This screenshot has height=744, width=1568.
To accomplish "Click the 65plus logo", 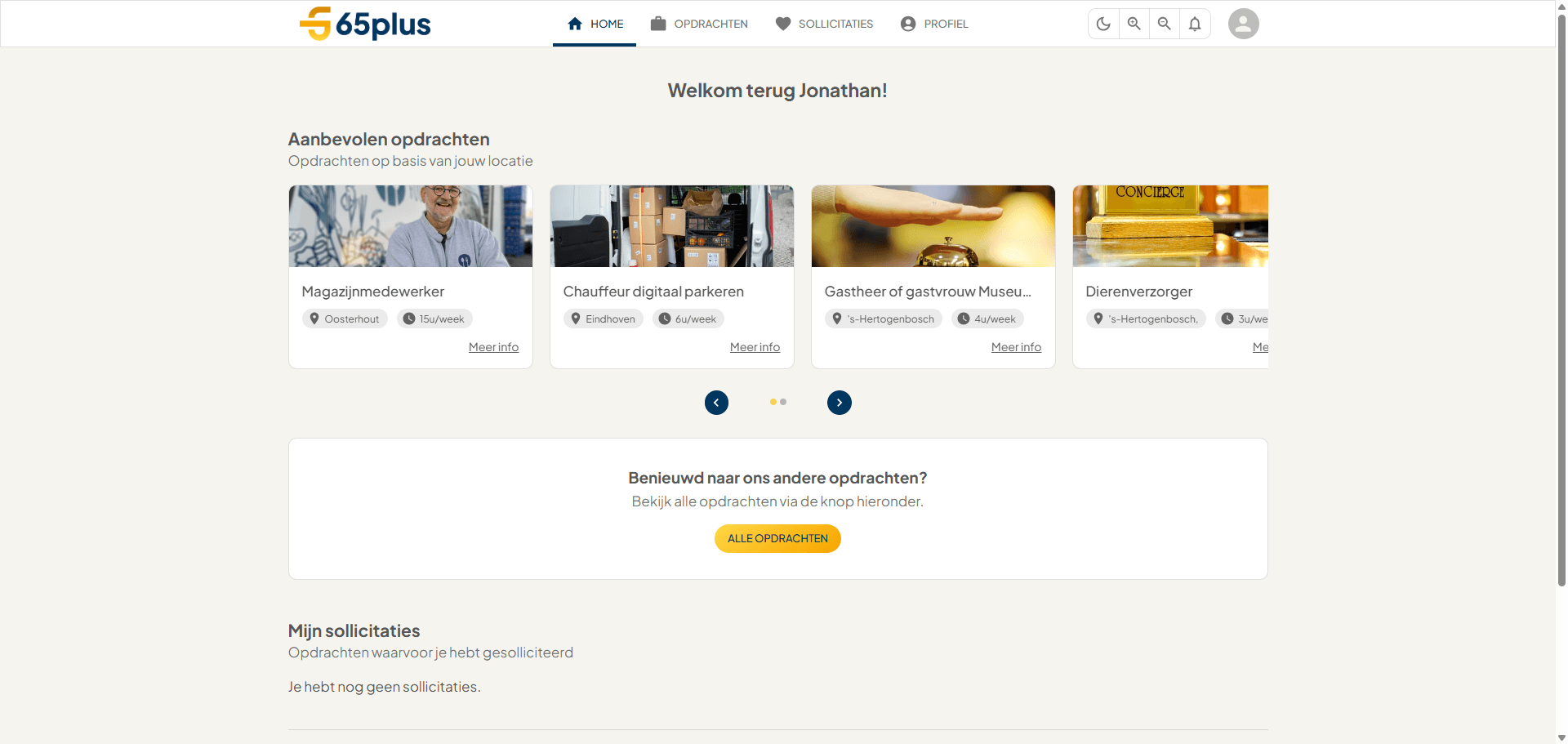I will [365, 24].
